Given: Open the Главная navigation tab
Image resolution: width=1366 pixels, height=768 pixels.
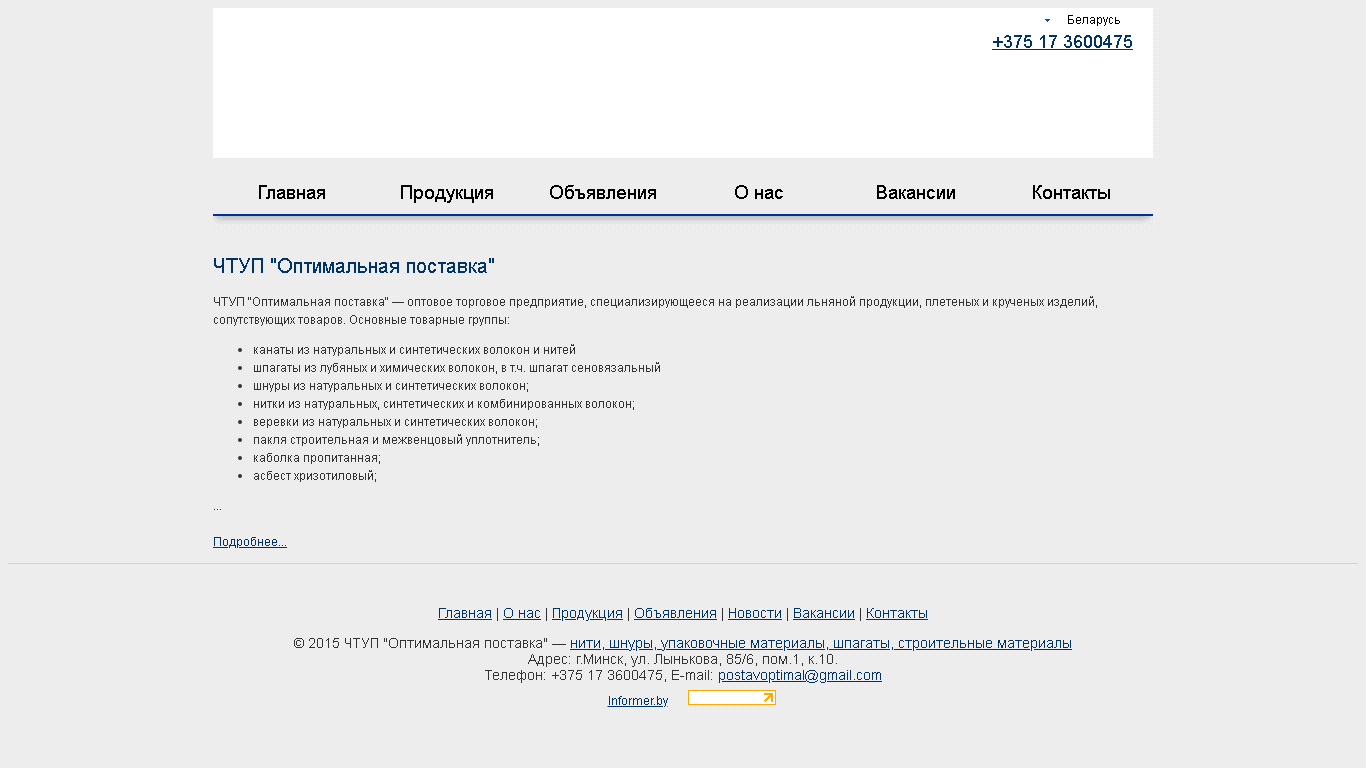Looking at the screenshot, I should point(292,193).
